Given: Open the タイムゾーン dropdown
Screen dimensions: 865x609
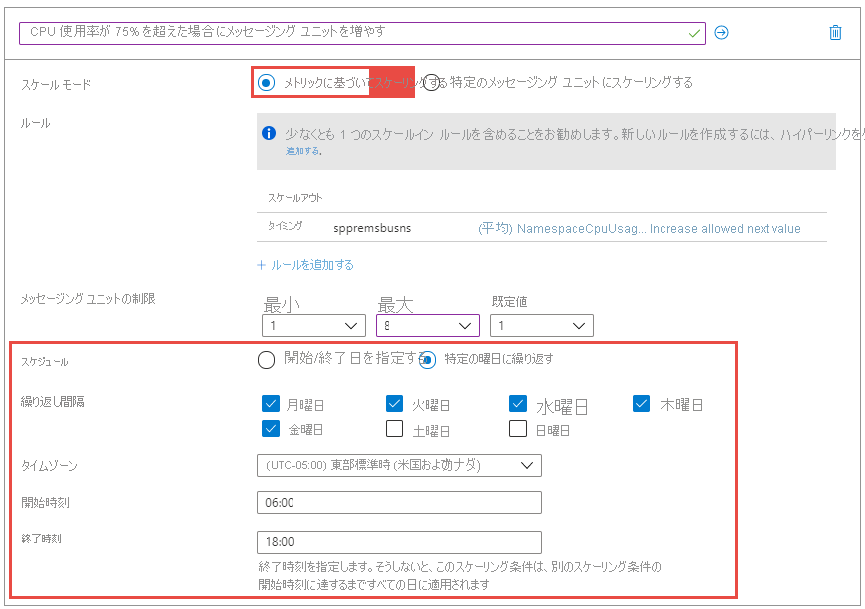Looking at the screenshot, I should [399, 466].
